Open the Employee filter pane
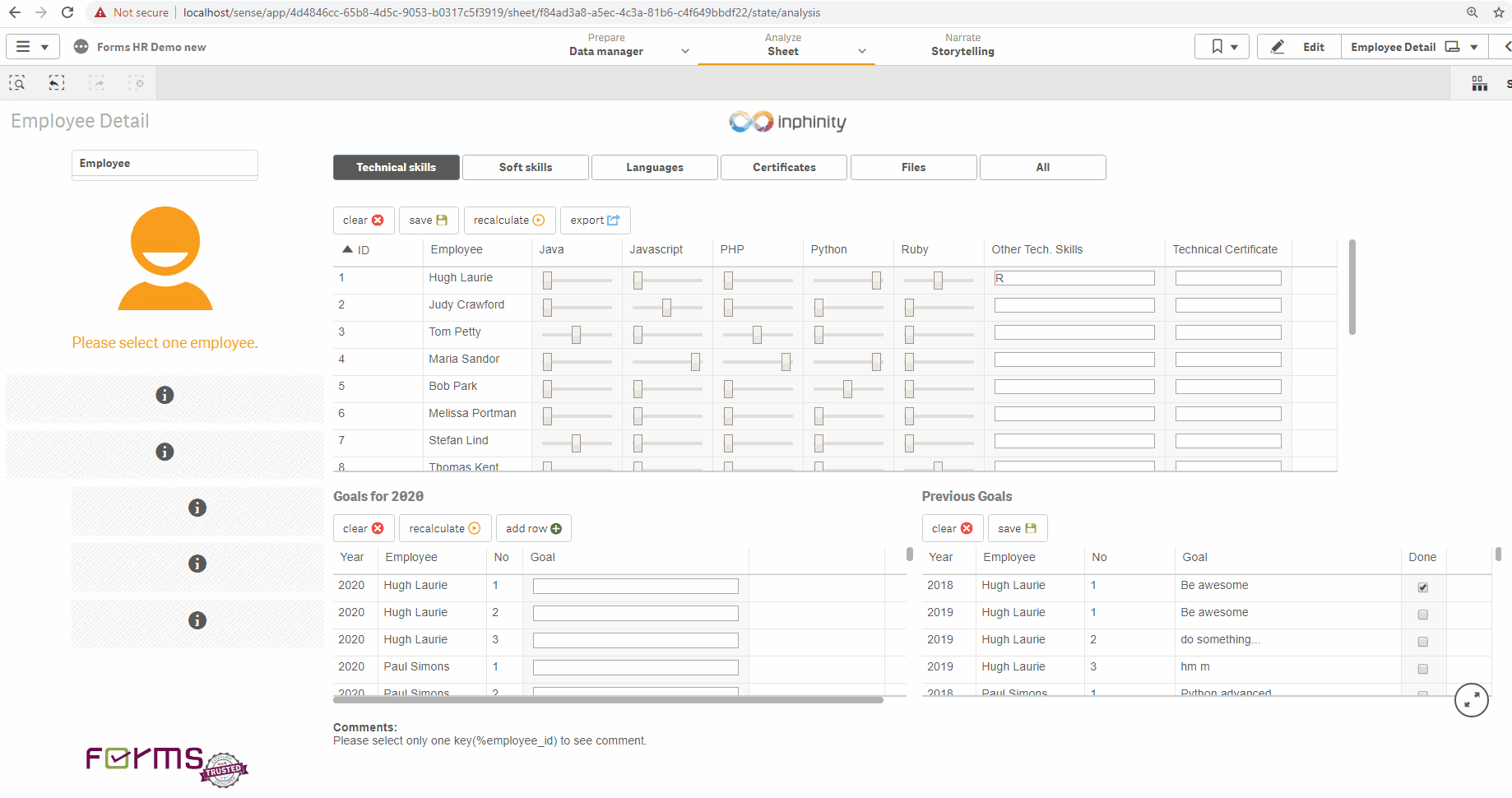Viewport: 1512px width, 798px height. point(165,163)
